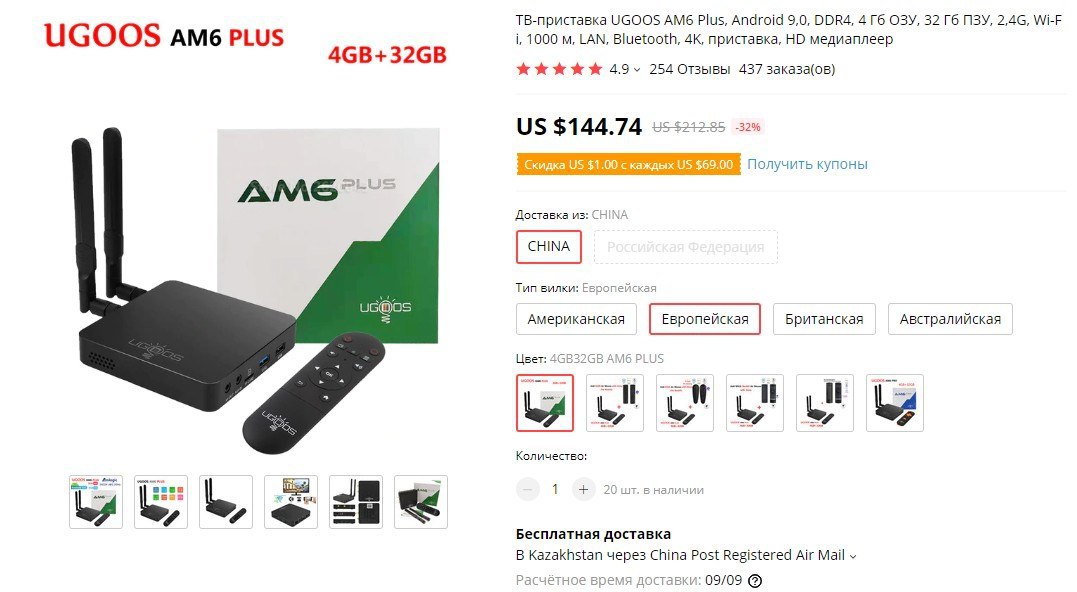Click the plus quantity increase icon

(x=583, y=490)
